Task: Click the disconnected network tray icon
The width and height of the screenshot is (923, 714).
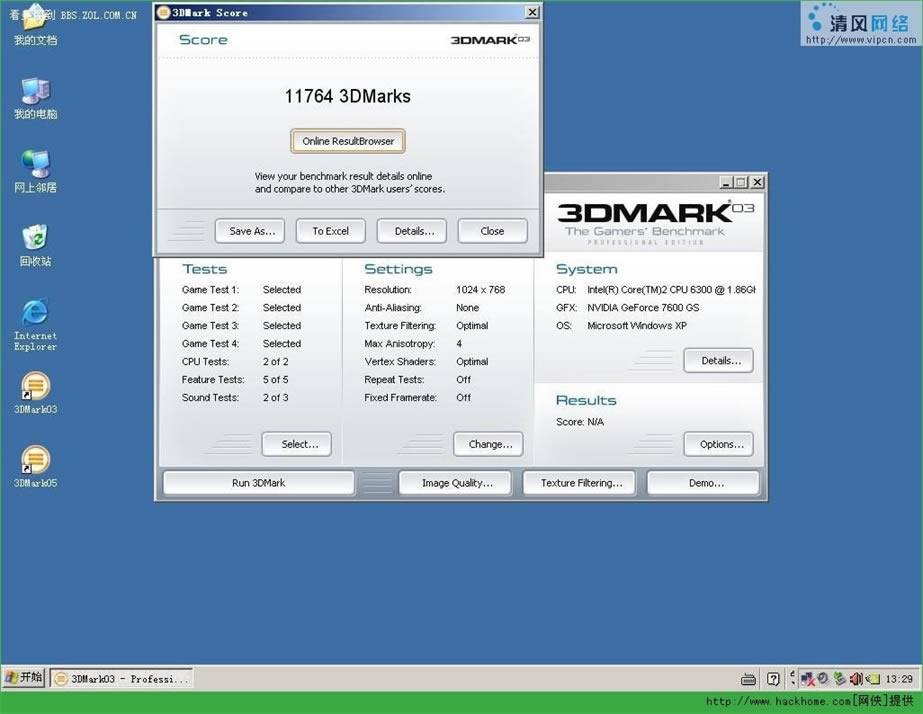Action: [x=808, y=679]
